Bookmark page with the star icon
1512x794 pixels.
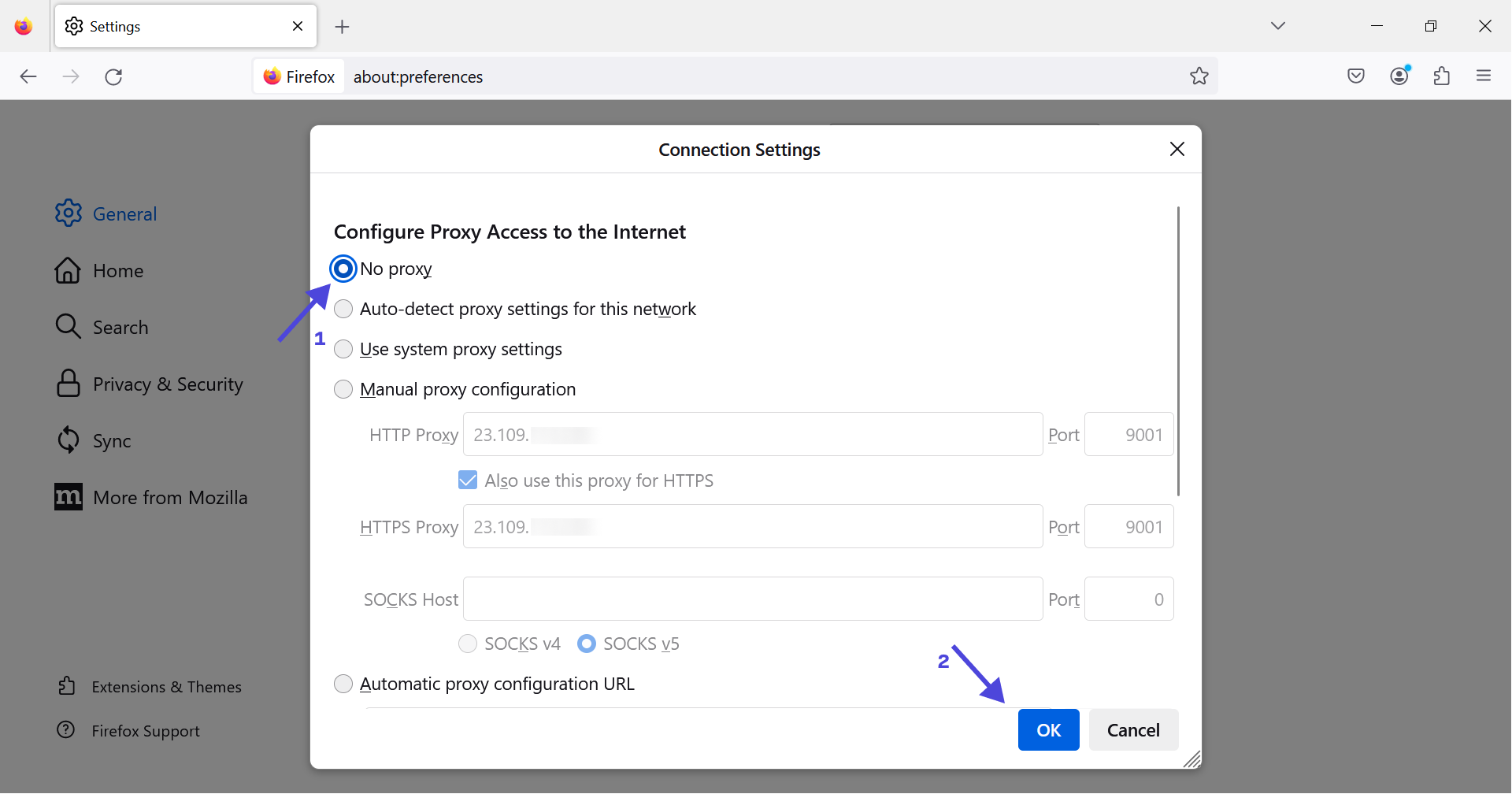tap(1199, 76)
